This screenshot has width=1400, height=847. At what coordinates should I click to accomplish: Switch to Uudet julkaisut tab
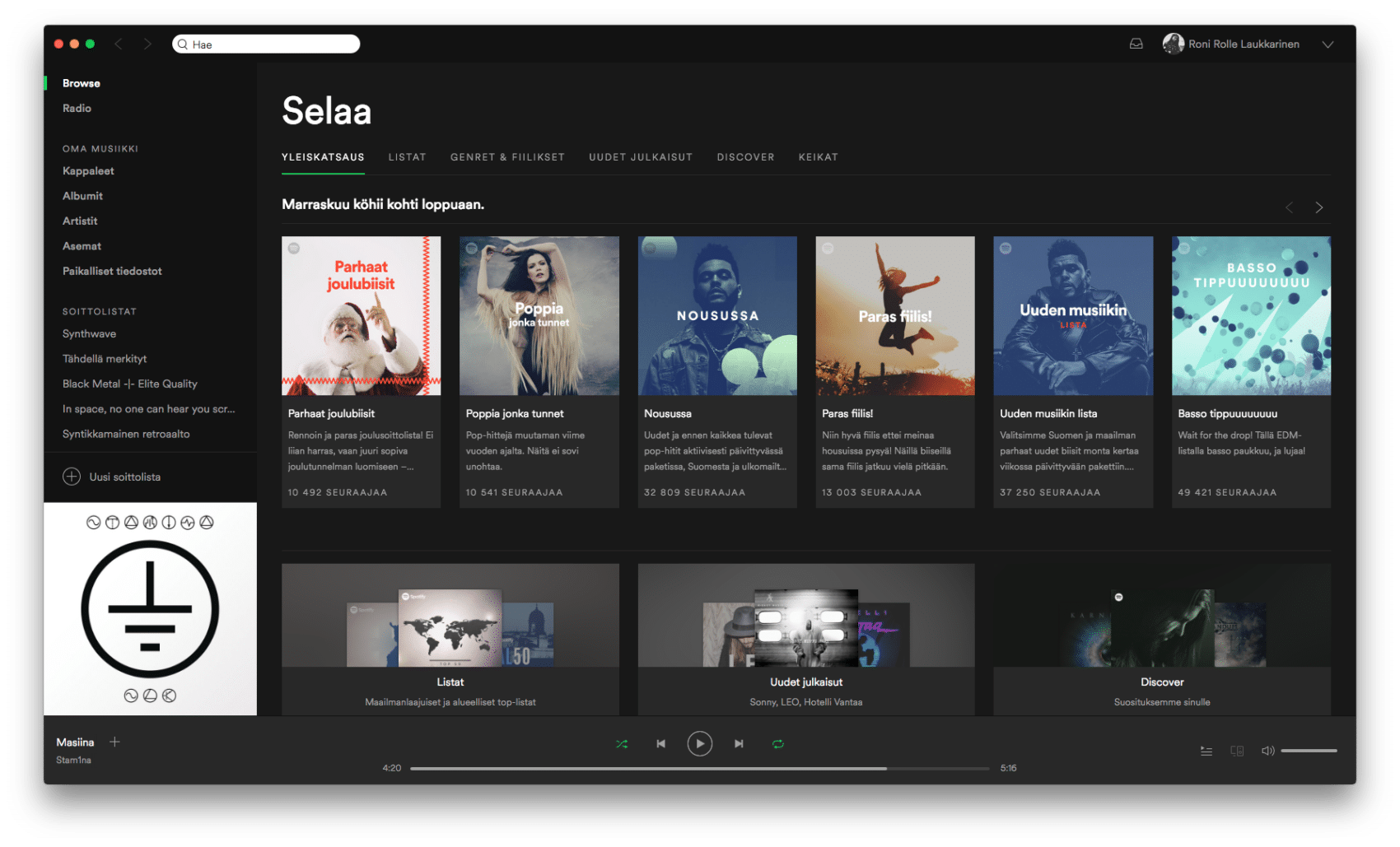[x=641, y=157]
